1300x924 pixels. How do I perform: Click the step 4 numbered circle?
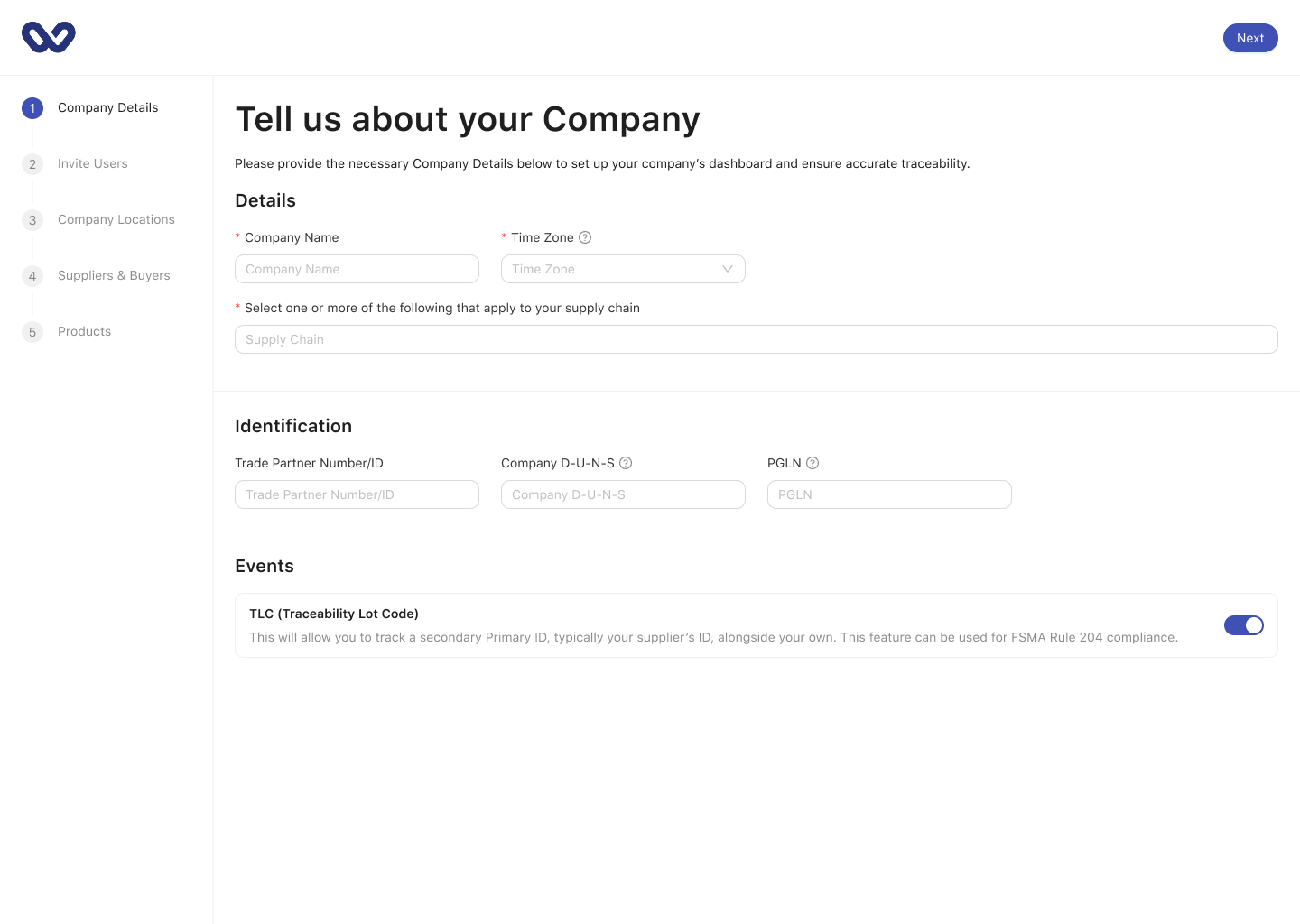(32, 276)
